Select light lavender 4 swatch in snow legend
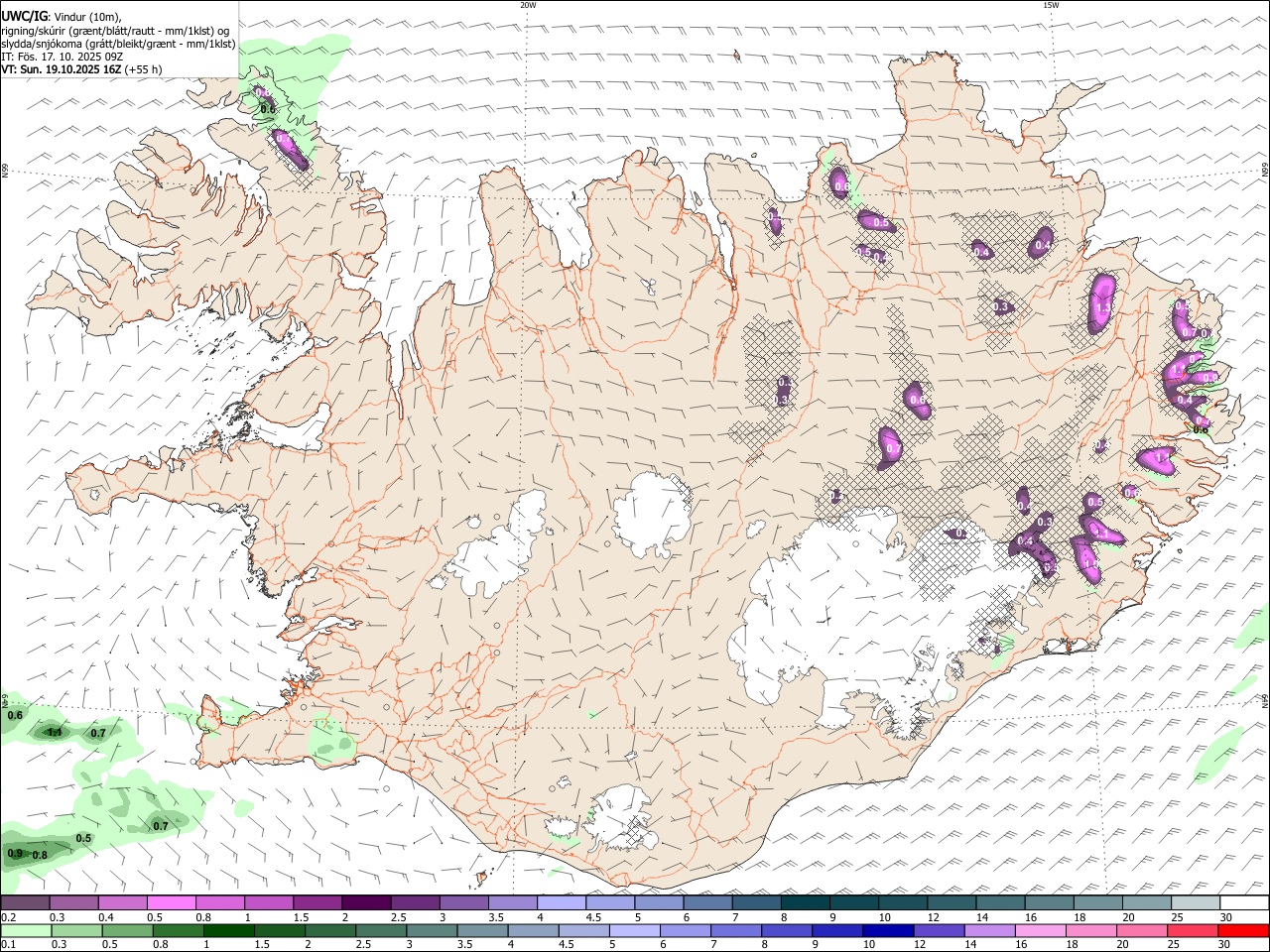This screenshot has width=1270, height=952. (x=561, y=903)
